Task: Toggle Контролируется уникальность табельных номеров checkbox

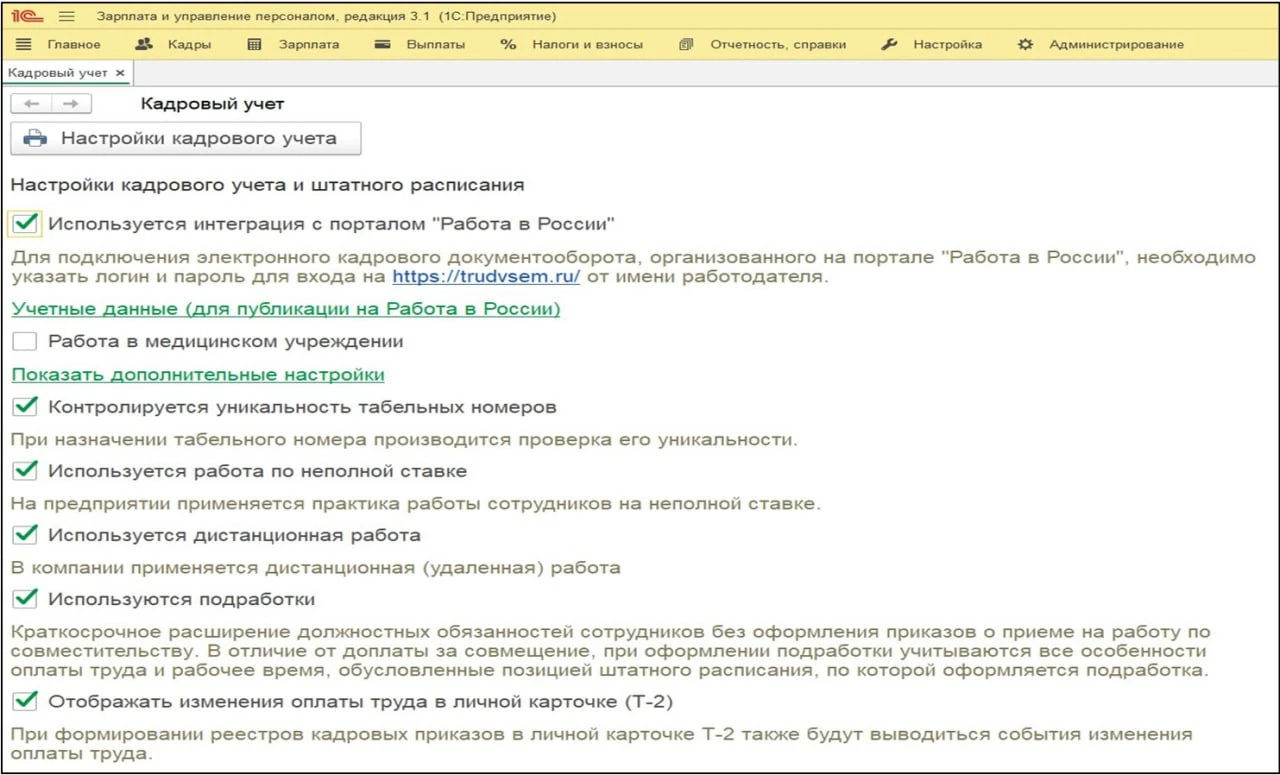Action: point(25,407)
